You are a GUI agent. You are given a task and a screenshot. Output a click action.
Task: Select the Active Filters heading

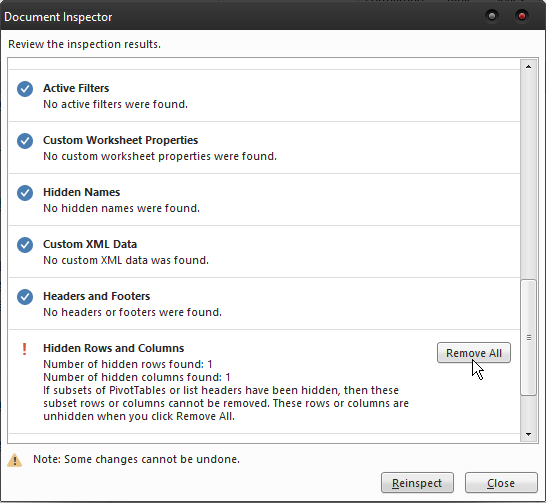click(x=76, y=88)
